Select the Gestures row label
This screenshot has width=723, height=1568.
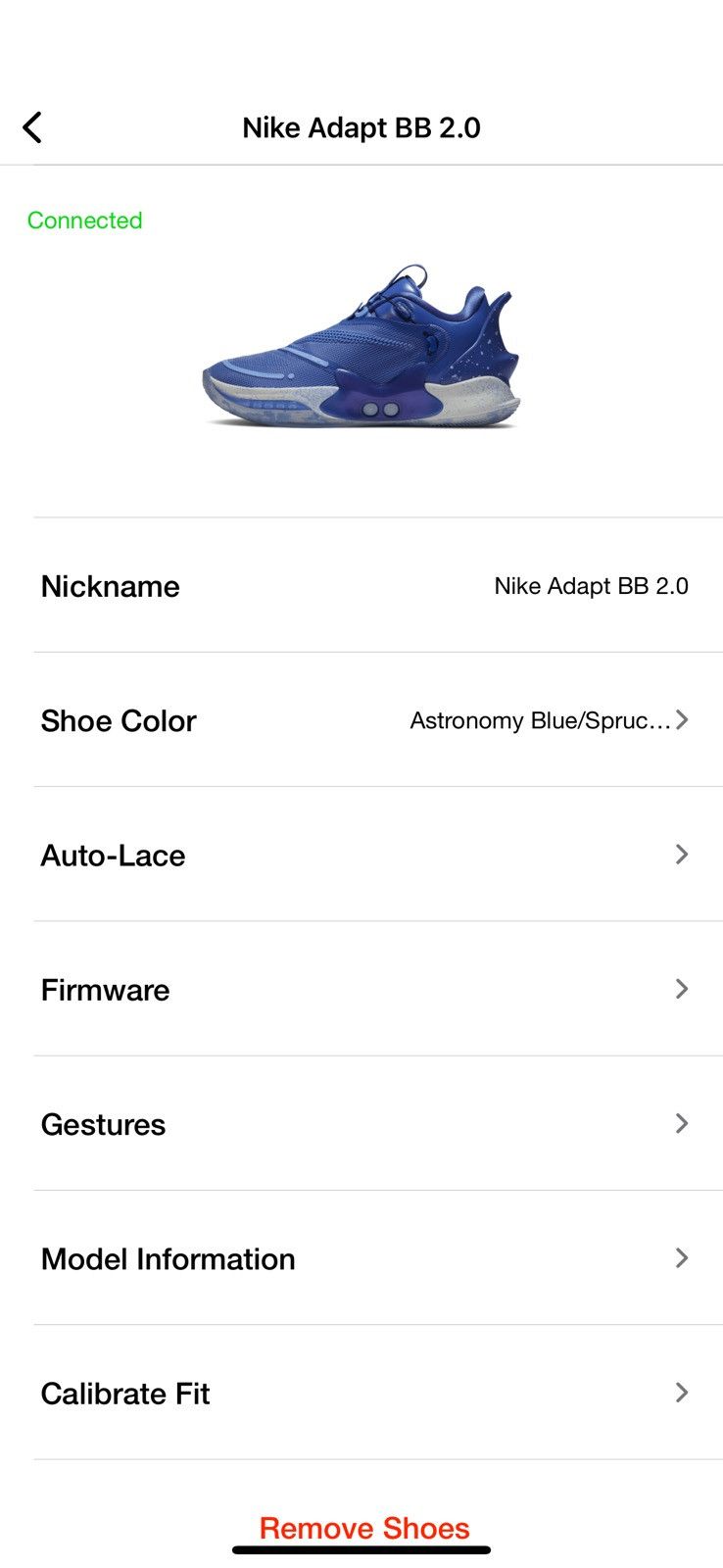tap(103, 1124)
